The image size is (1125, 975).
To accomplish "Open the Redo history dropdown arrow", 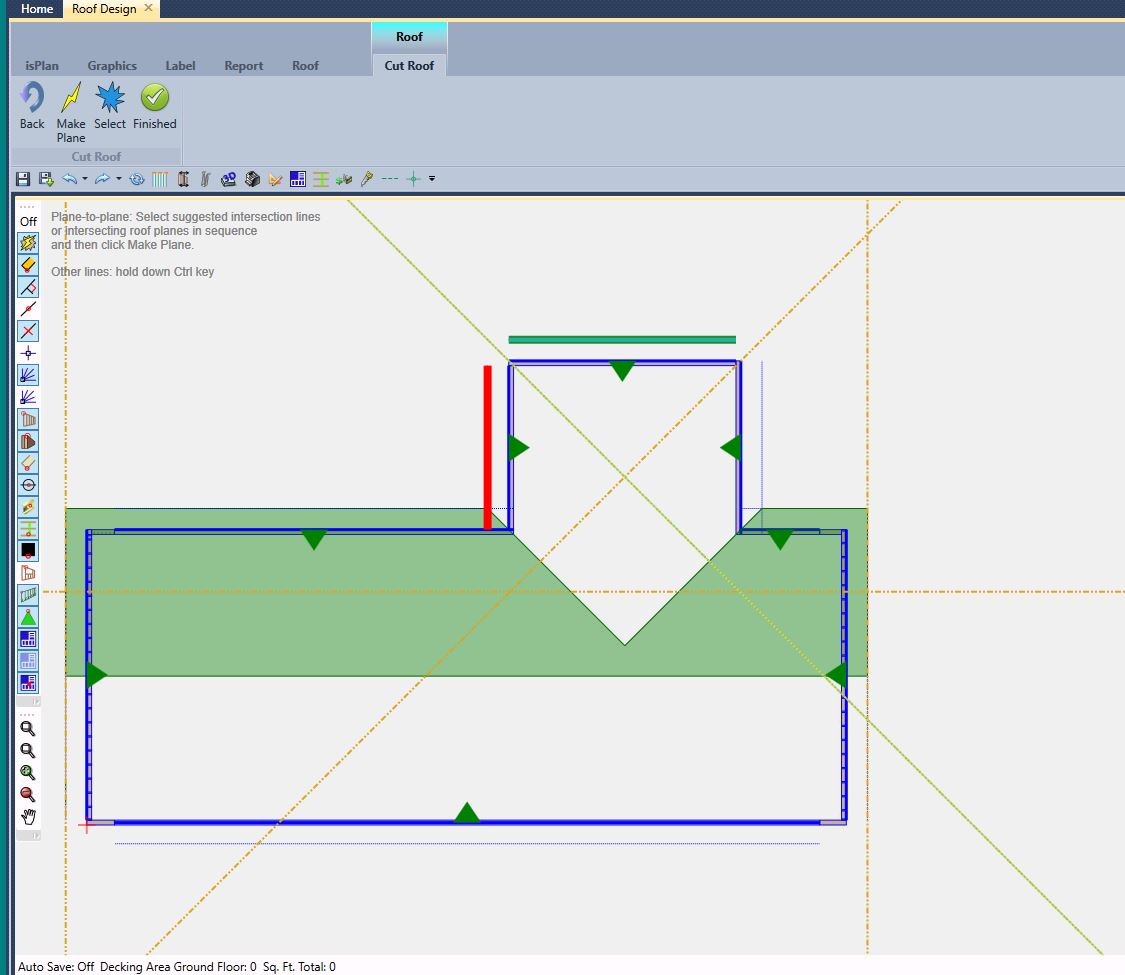I will pos(119,179).
